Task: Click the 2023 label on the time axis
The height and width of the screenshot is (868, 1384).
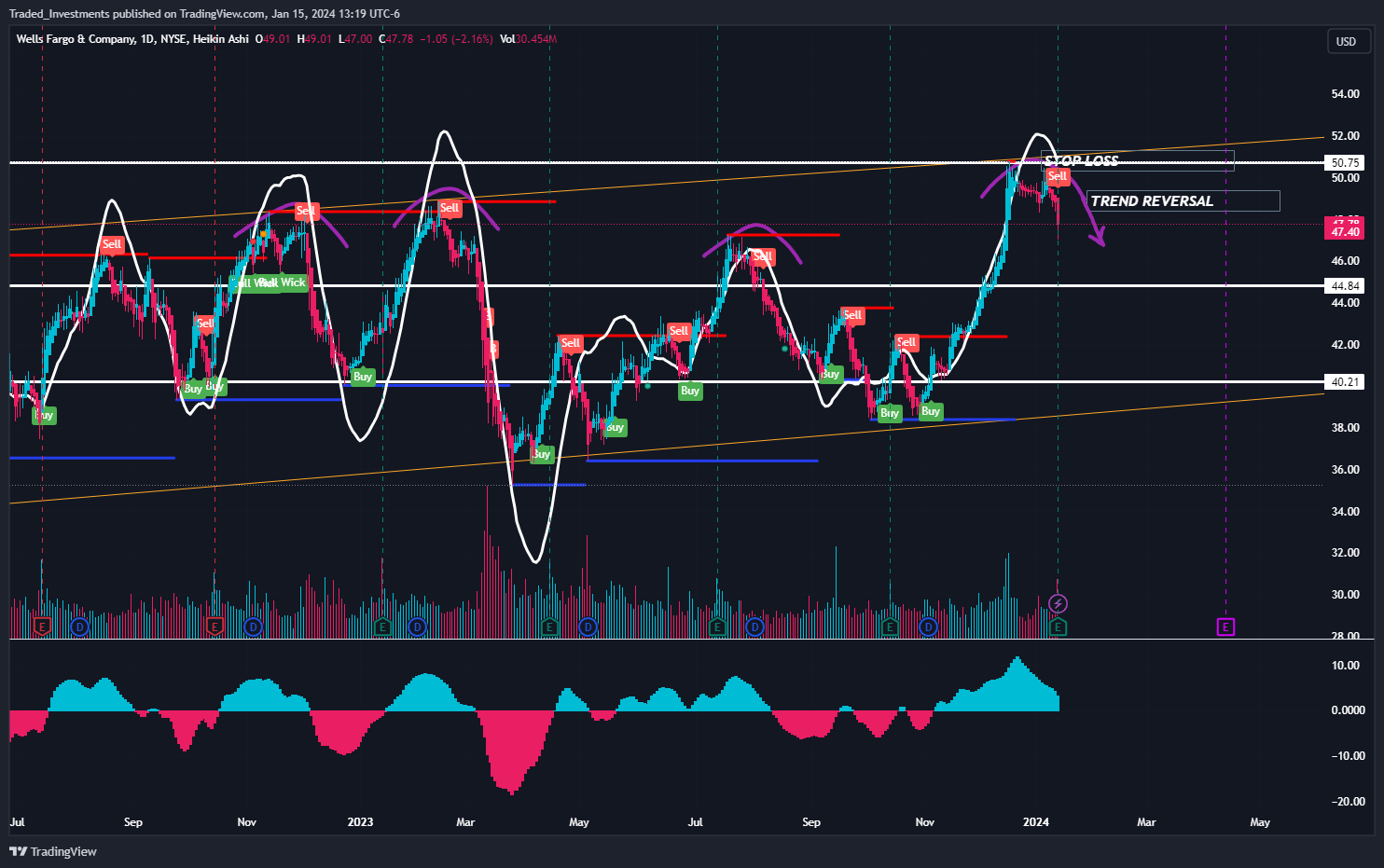Action: point(360,822)
